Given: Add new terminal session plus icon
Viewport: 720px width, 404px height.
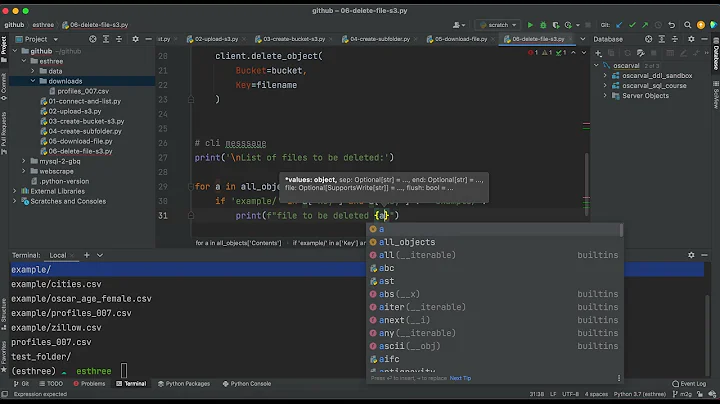Looking at the screenshot, I should coord(86,255).
